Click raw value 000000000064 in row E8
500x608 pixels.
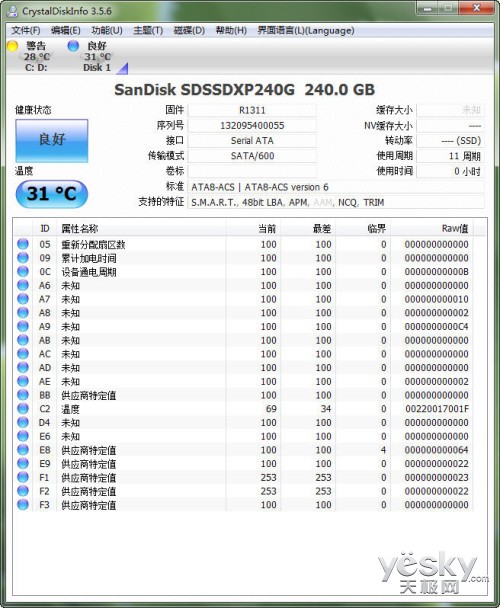437,450
